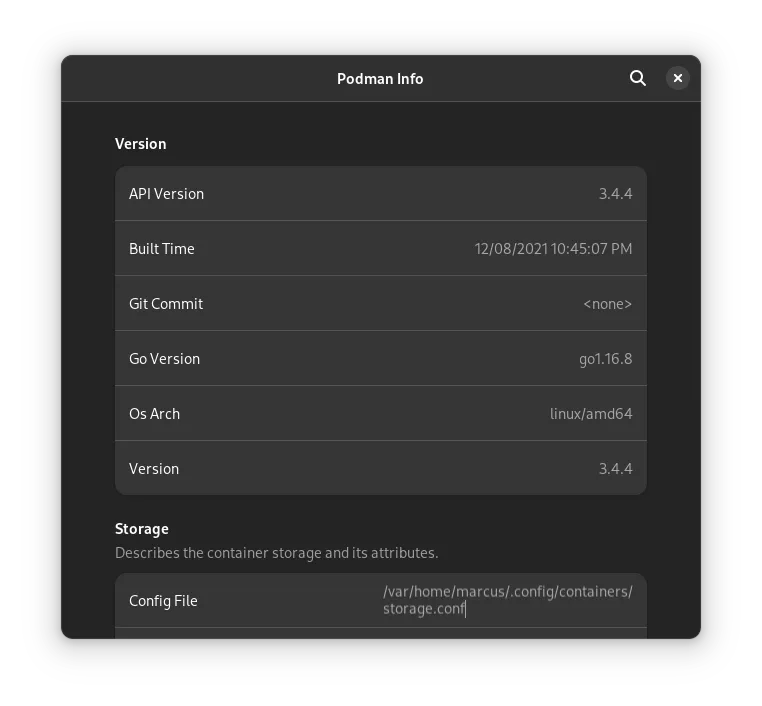The image size is (762, 706).
Task: Click the Podman Info title text
Action: point(380,79)
